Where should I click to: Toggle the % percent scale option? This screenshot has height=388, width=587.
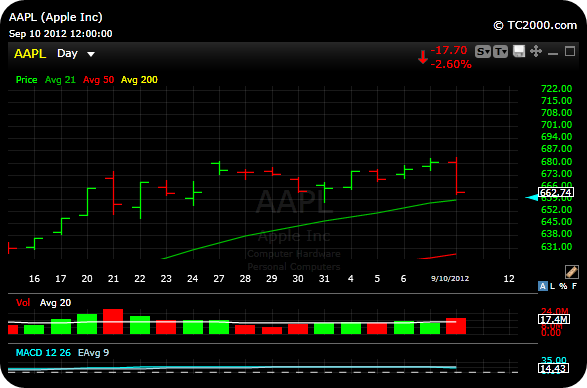(x=563, y=286)
